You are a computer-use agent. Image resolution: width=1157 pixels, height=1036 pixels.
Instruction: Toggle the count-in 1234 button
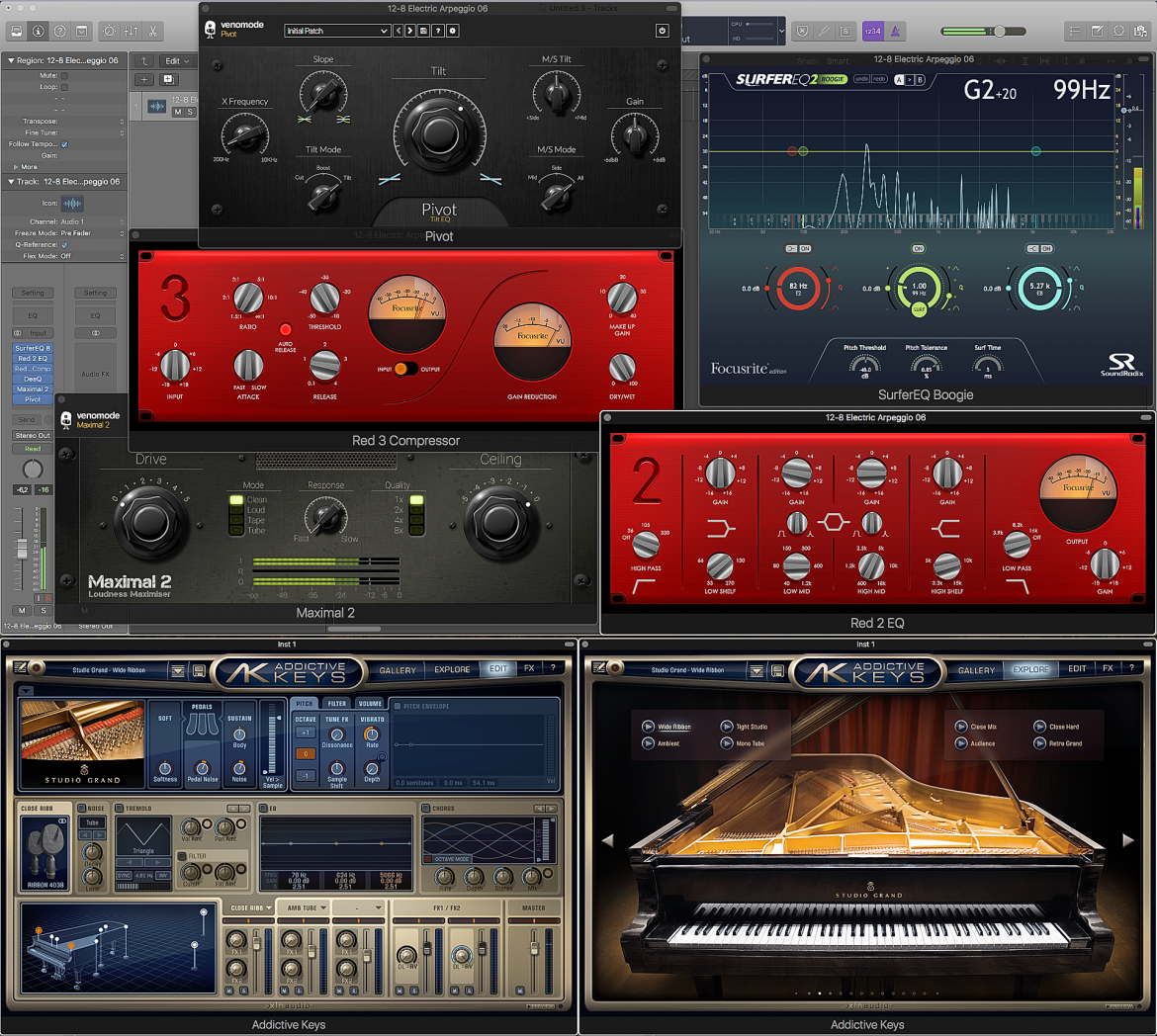pos(873,31)
